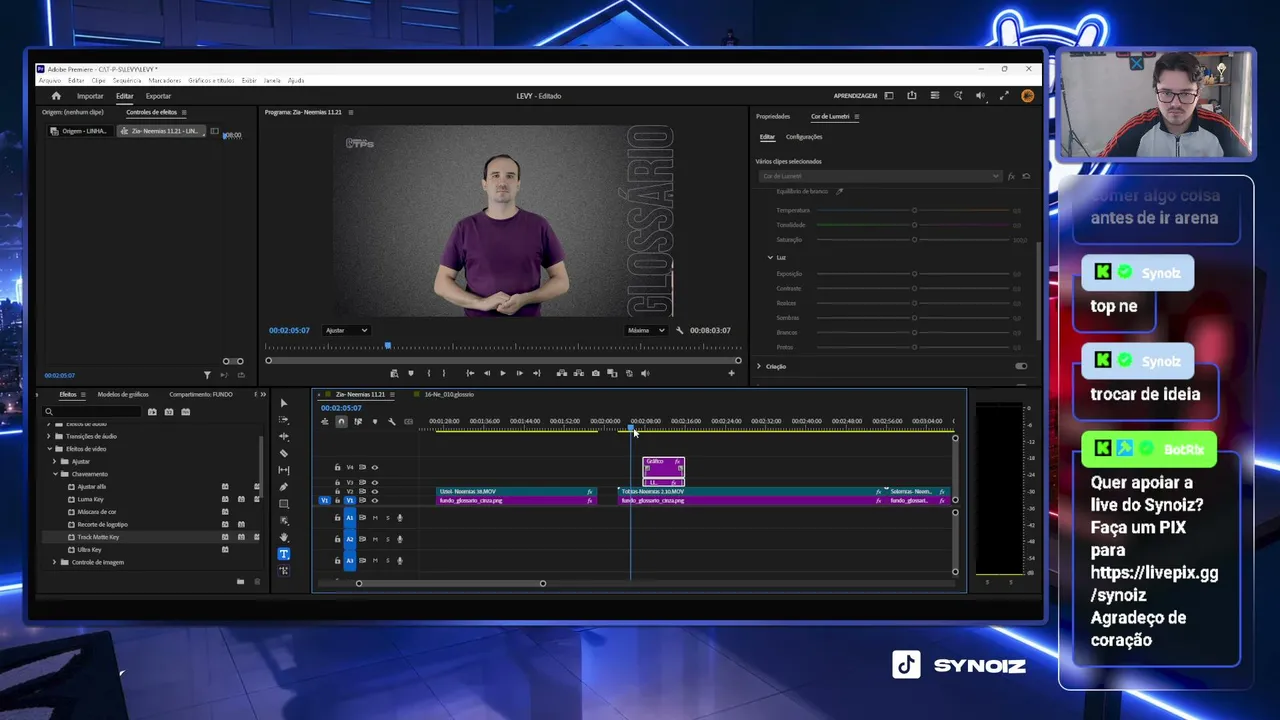The image size is (1280, 720).
Task: Select the Type tool
Action: (284, 554)
